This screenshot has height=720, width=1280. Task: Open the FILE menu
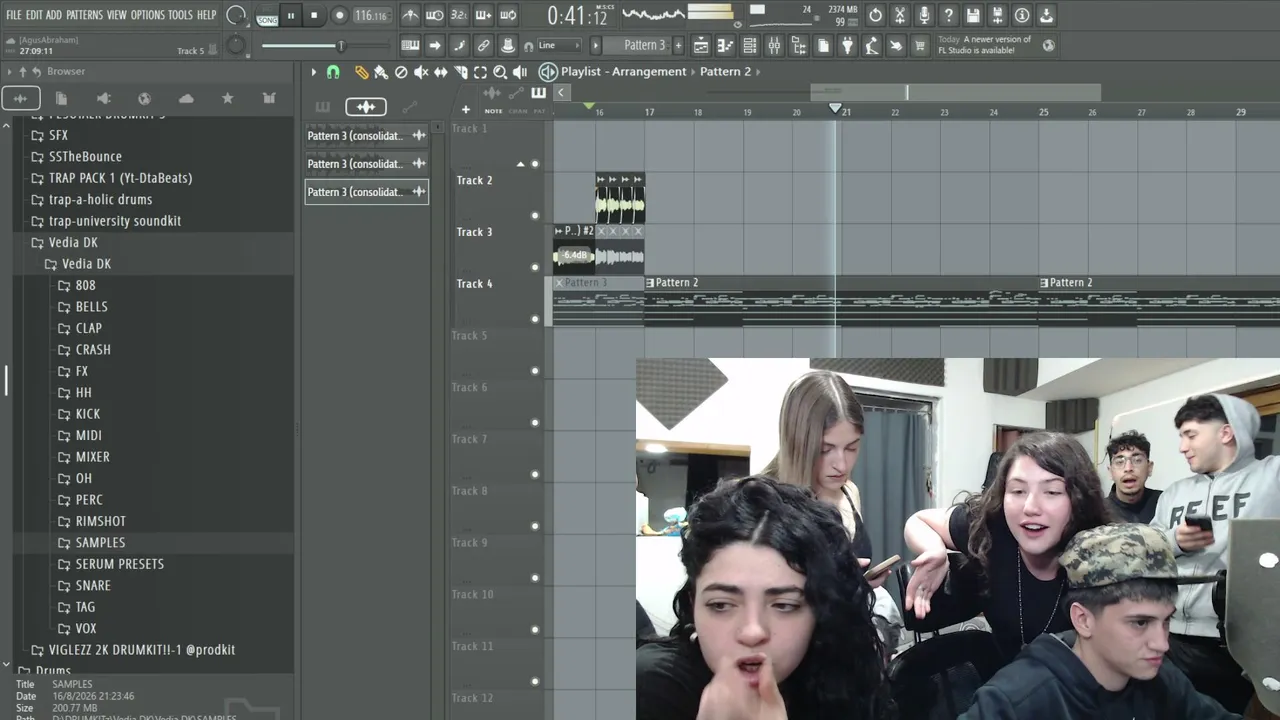(x=14, y=15)
